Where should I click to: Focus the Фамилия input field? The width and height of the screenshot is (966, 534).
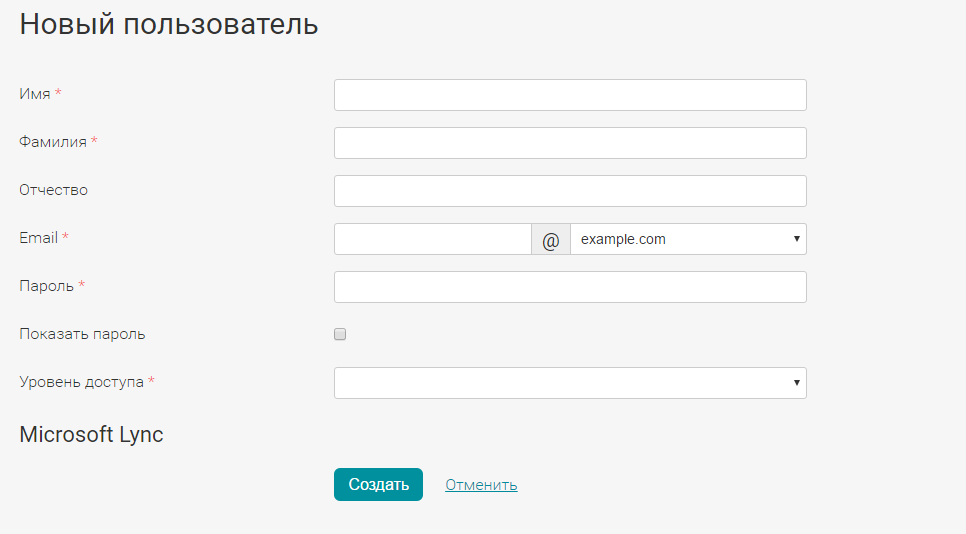570,143
